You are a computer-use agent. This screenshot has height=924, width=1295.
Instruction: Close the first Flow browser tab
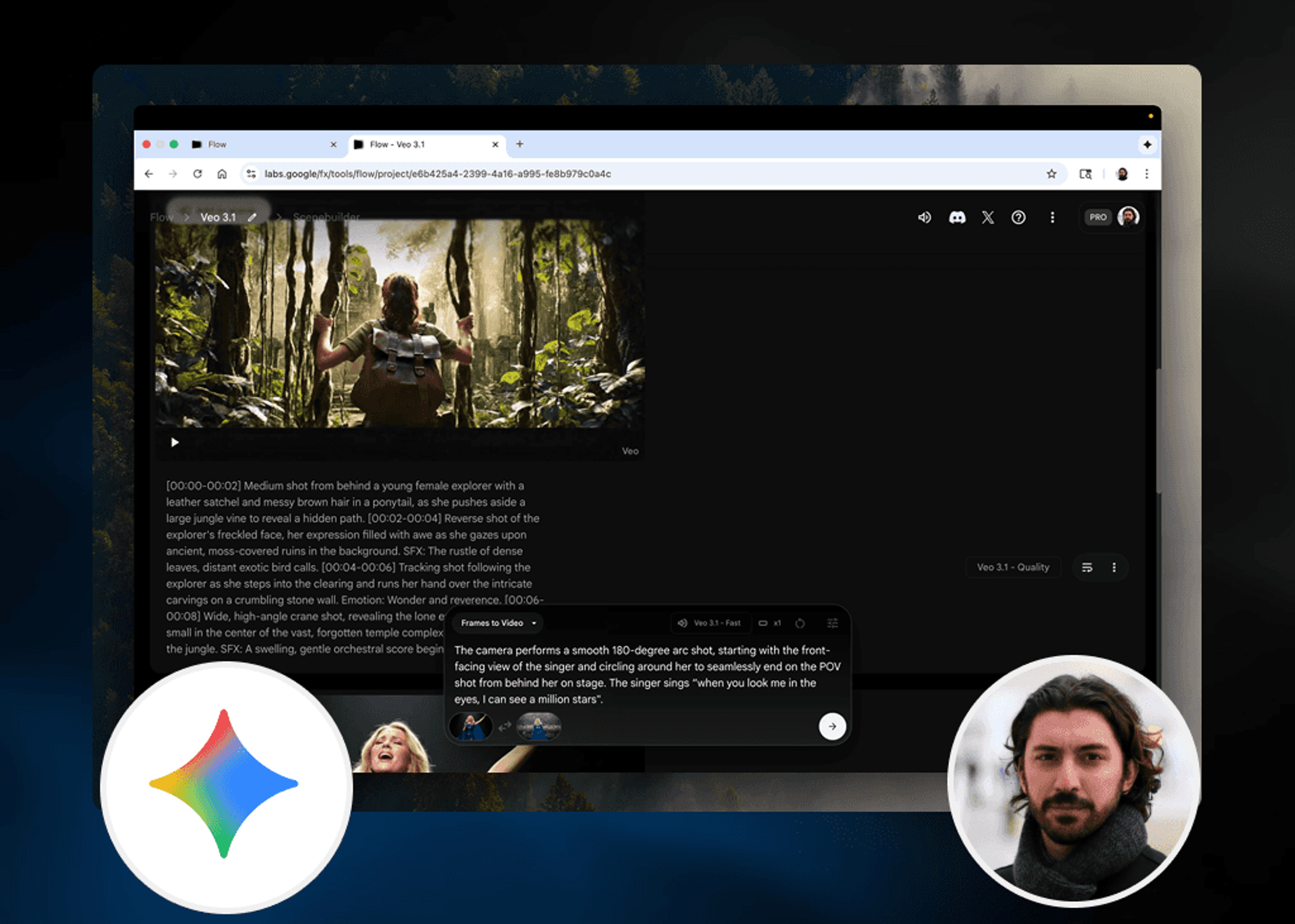[334, 145]
